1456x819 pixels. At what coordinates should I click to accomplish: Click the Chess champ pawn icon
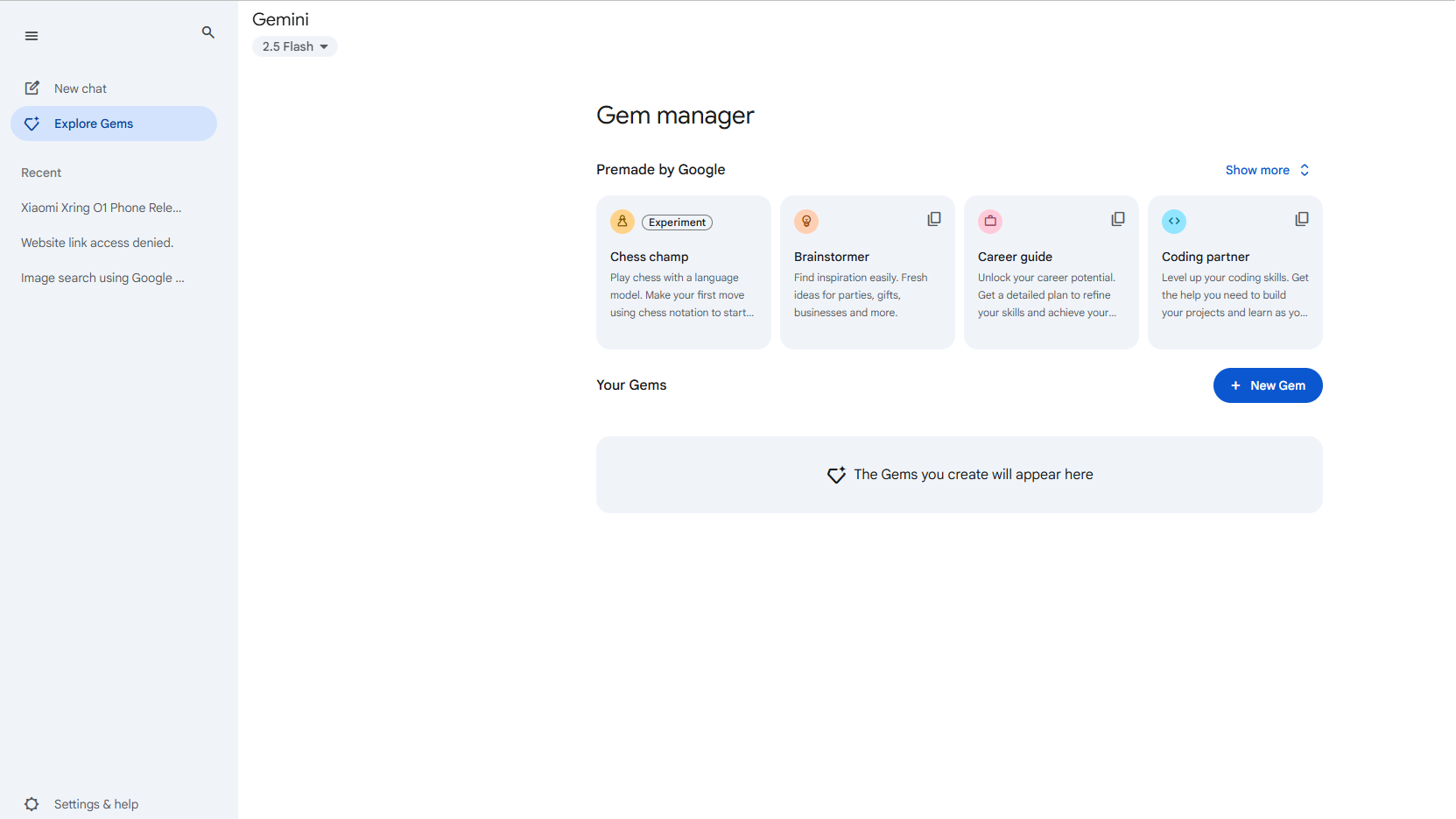click(x=622, y=222)
